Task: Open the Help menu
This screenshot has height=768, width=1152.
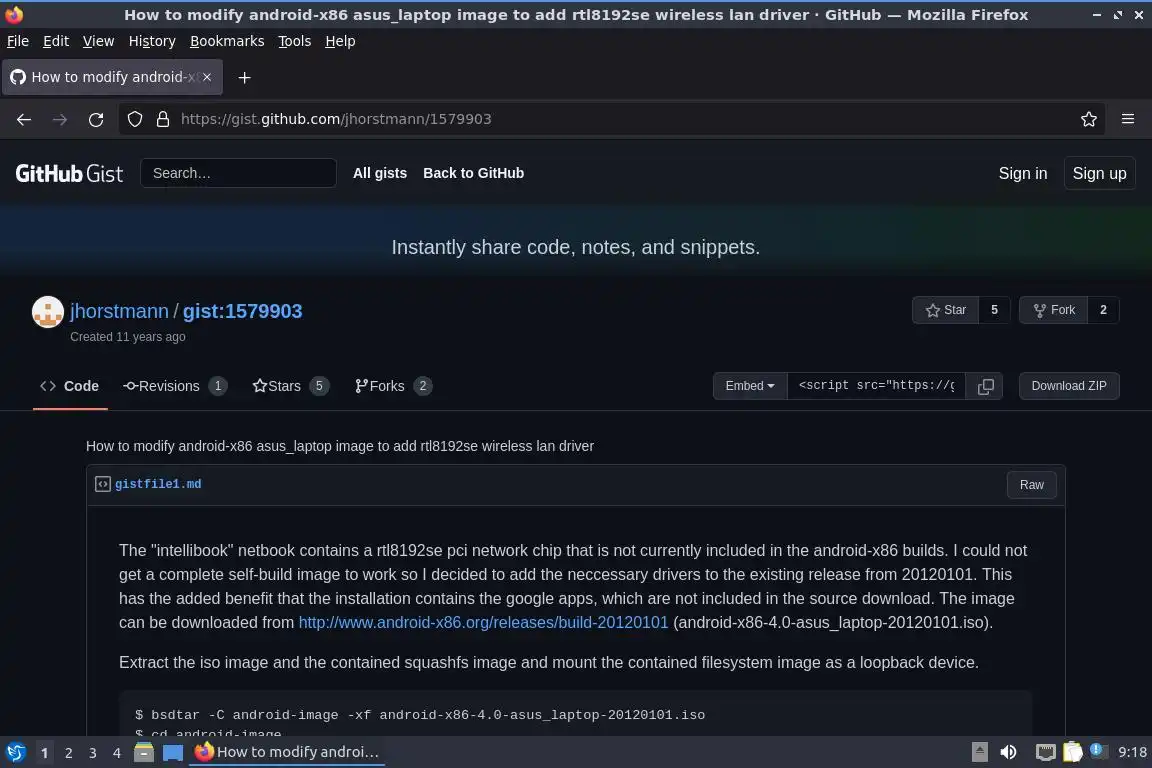Action: pyautogui.click(x=340, y=41)
